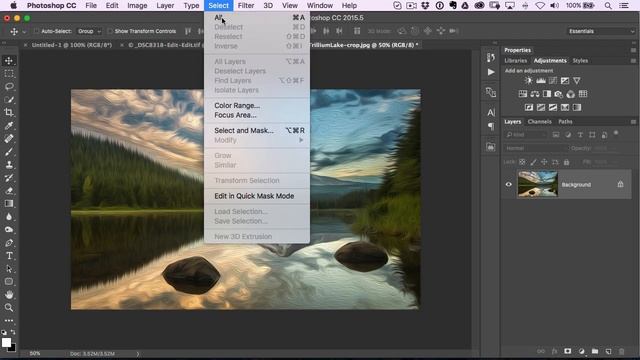Open the Properties panel options menu

tap(633, 50)
